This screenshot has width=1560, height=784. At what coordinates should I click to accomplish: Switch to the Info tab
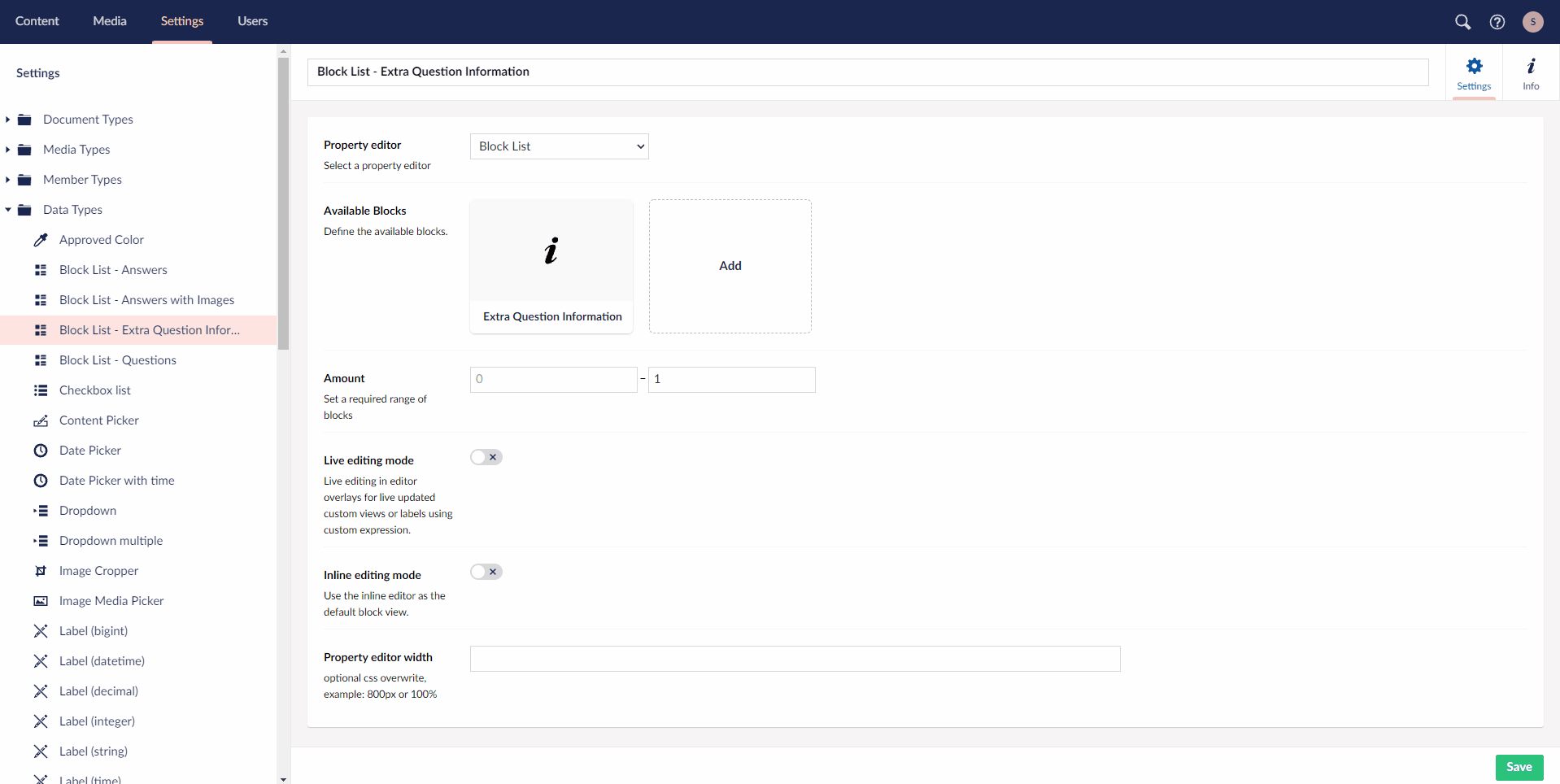[x=1532, y=72]
